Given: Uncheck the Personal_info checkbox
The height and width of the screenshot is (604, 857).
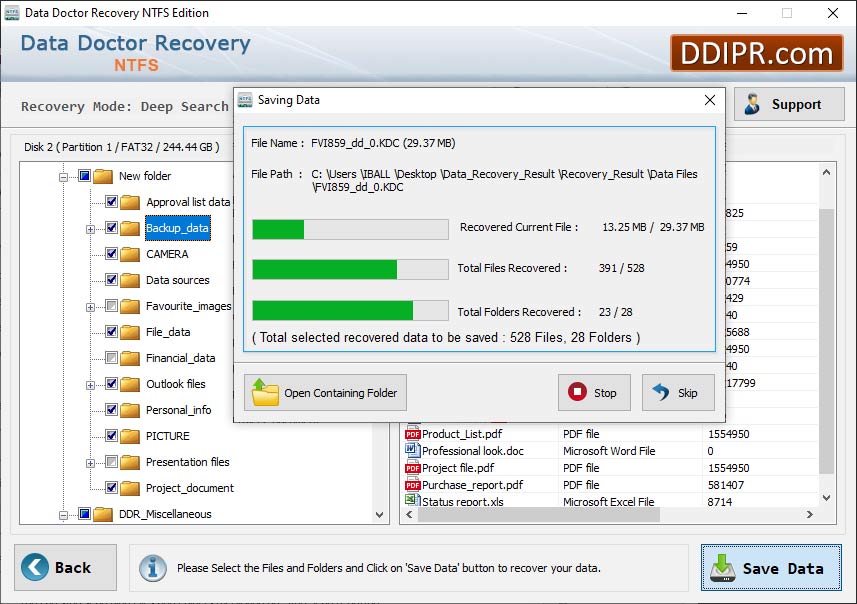Looking at the screenshot, I should 111,409.
